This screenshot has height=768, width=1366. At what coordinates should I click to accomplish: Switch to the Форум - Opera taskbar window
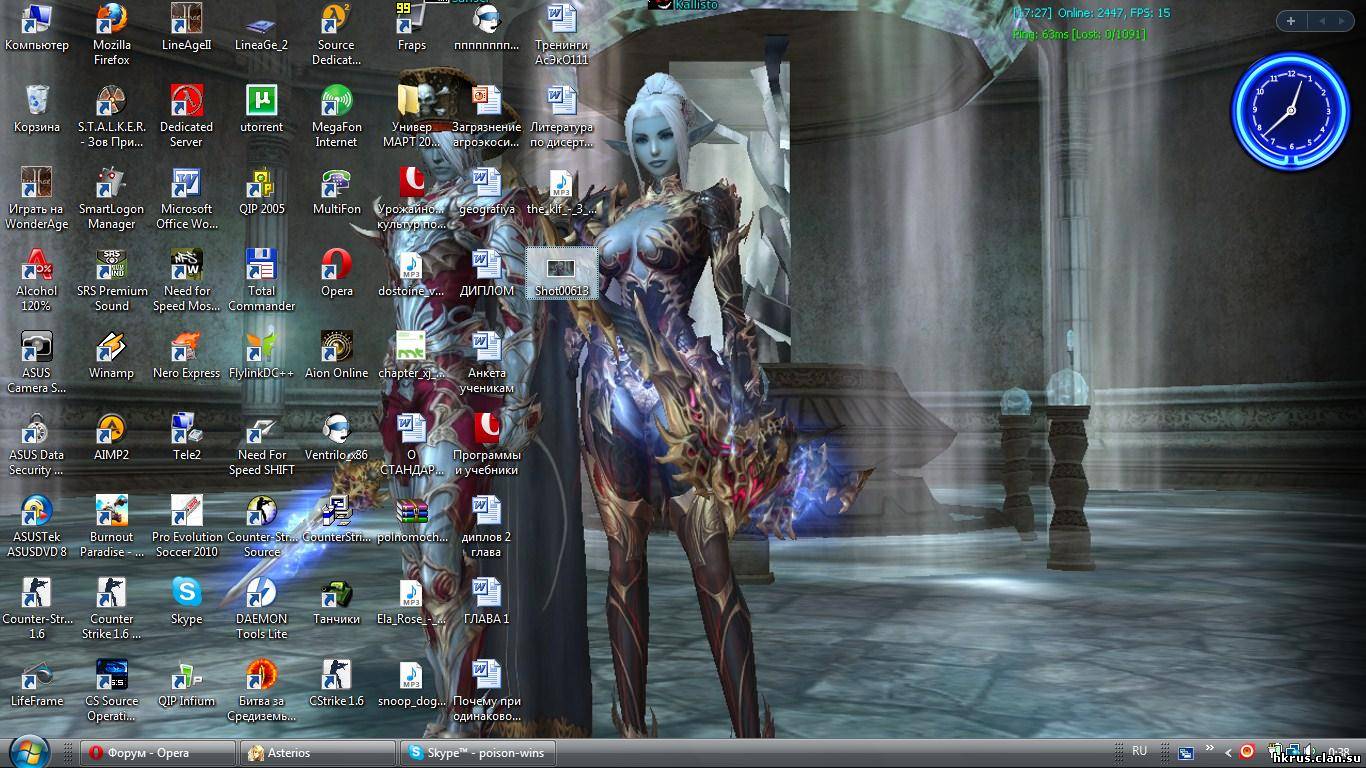[x=158, y=753]
